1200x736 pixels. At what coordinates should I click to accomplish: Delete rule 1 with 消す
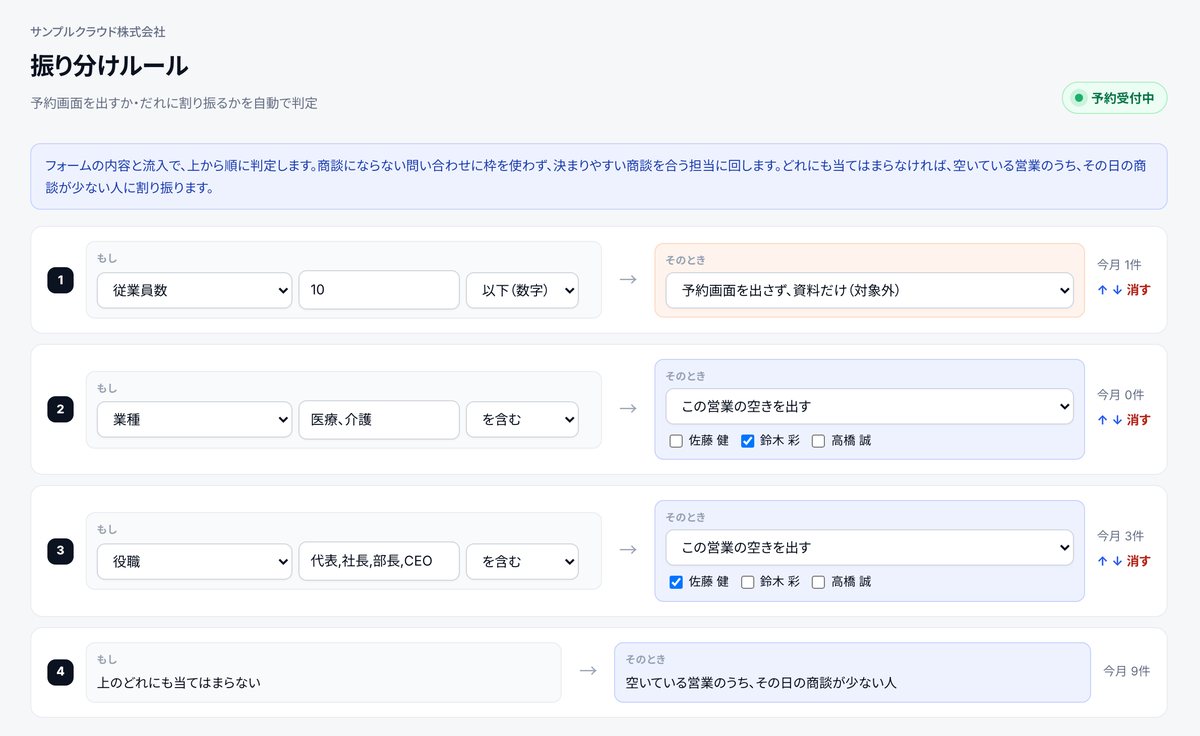point(1138,290)
